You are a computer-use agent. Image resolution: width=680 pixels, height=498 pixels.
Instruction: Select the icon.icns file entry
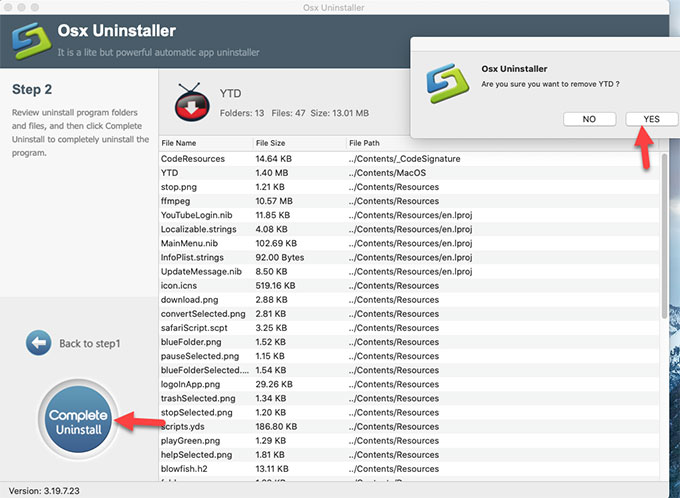click(182, 285)
